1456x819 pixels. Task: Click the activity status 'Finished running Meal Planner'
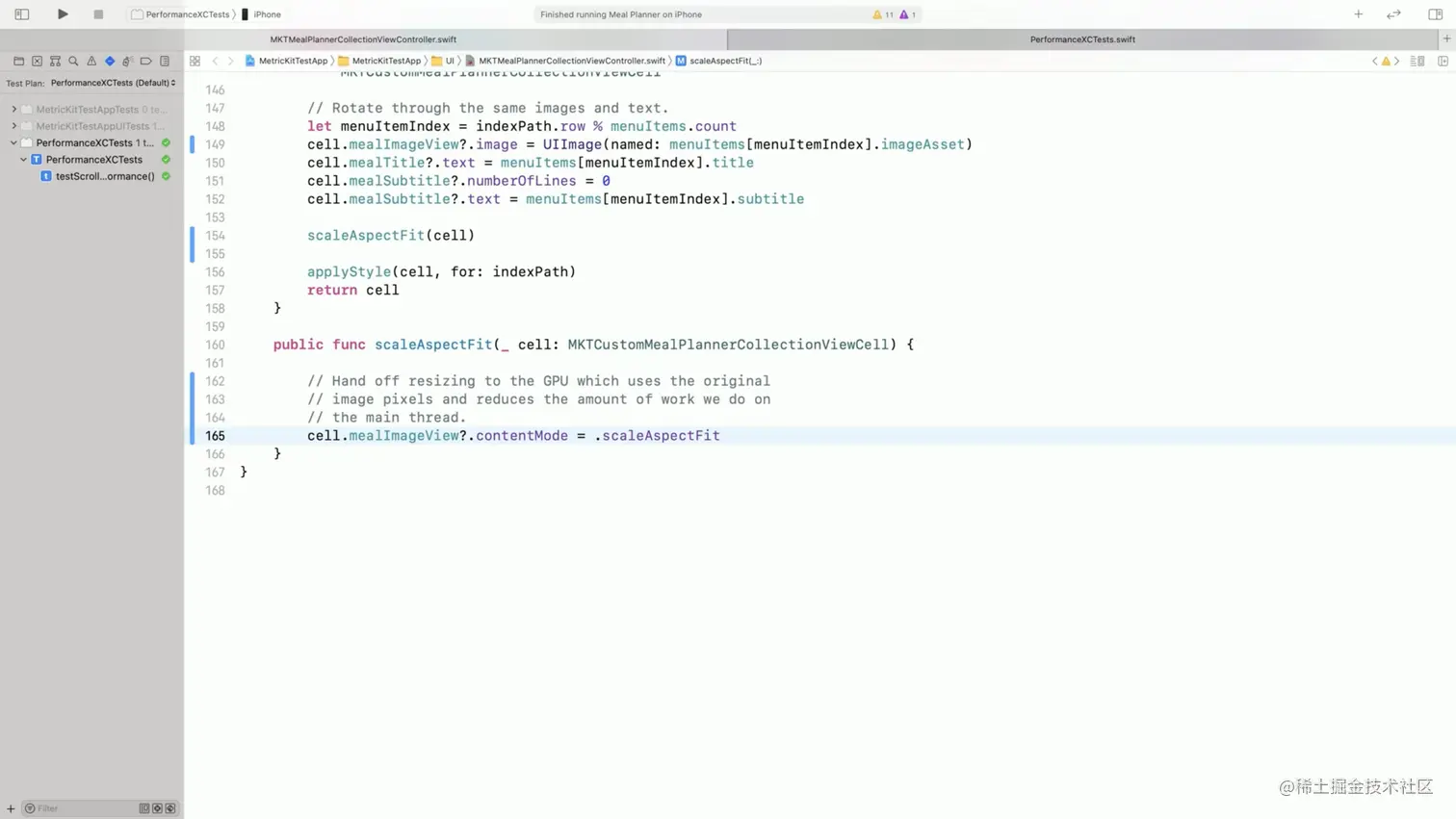click(621, 14)
